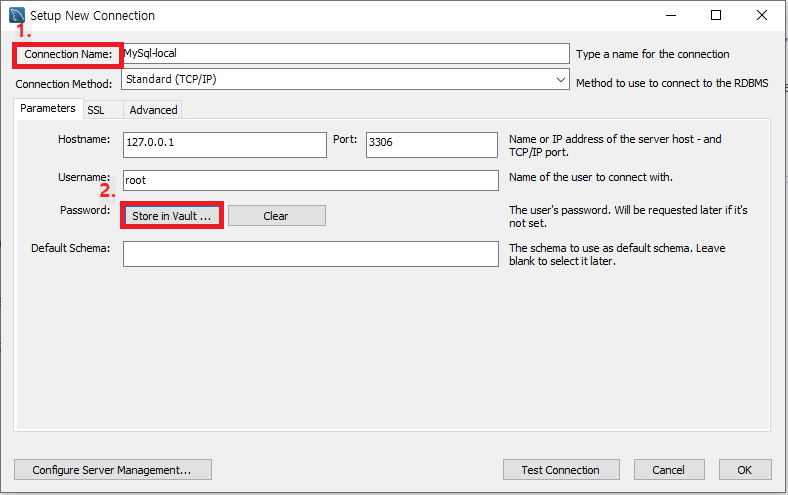Focus the Default Schema input field
Viewport: 788px width, 495px height.
click(x=311, y=254)
